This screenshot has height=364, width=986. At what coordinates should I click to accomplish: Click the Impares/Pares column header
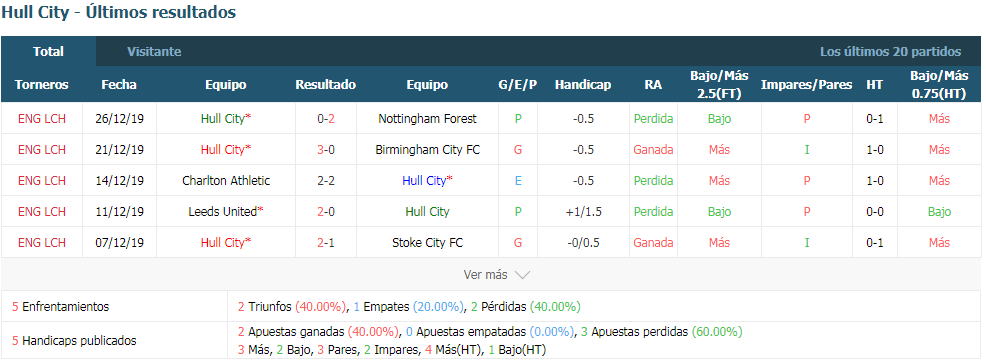tap(807, 85)
